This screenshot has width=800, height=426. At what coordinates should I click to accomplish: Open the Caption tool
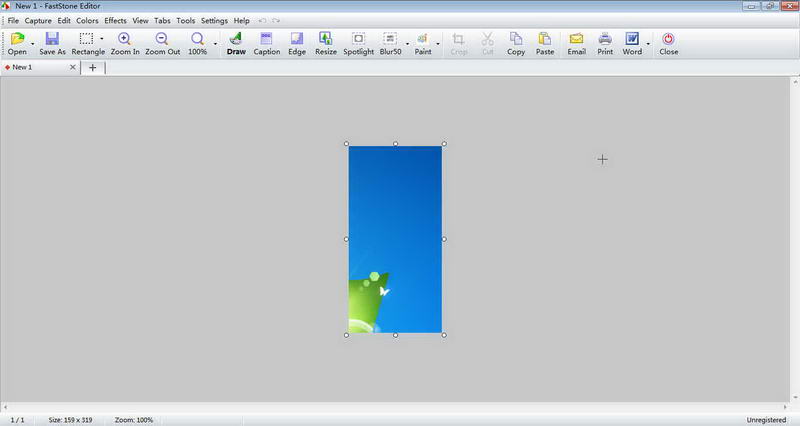pyautogui.click(x=266, y=44)
